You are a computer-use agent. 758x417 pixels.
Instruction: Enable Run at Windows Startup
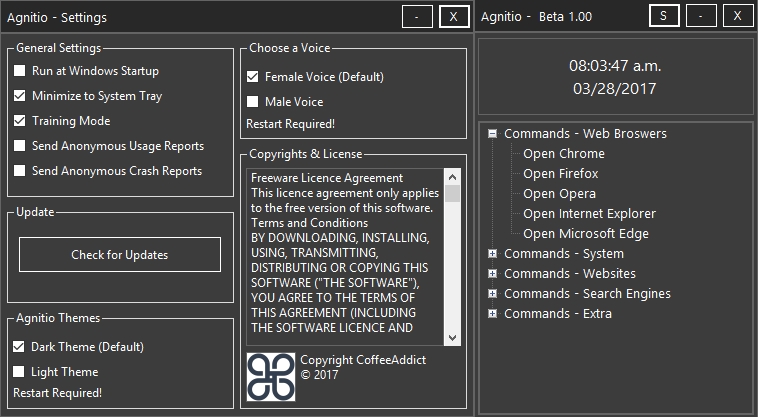[19, 71]
